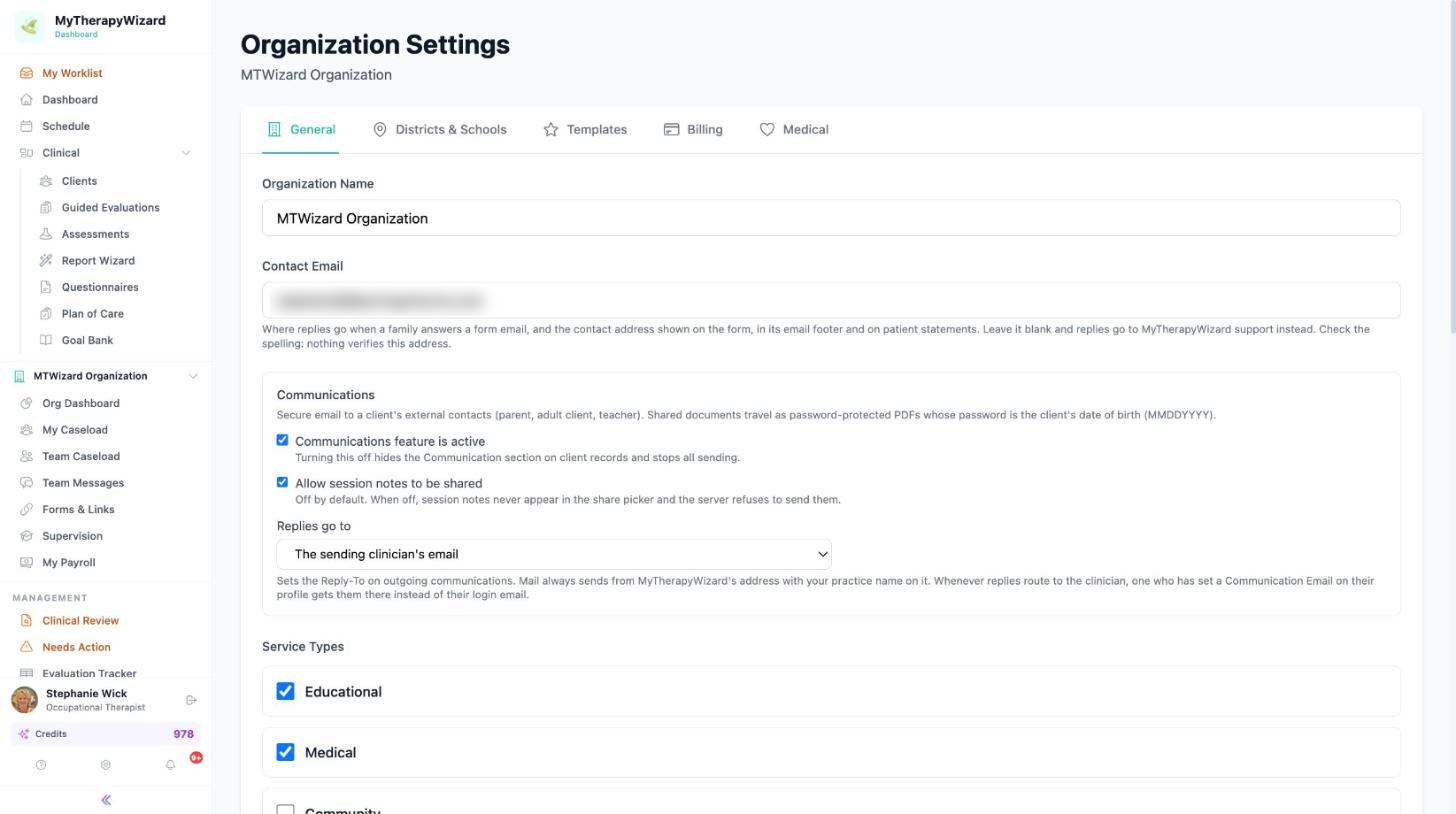
Task: Open My Payroll page
Action: 69,562
